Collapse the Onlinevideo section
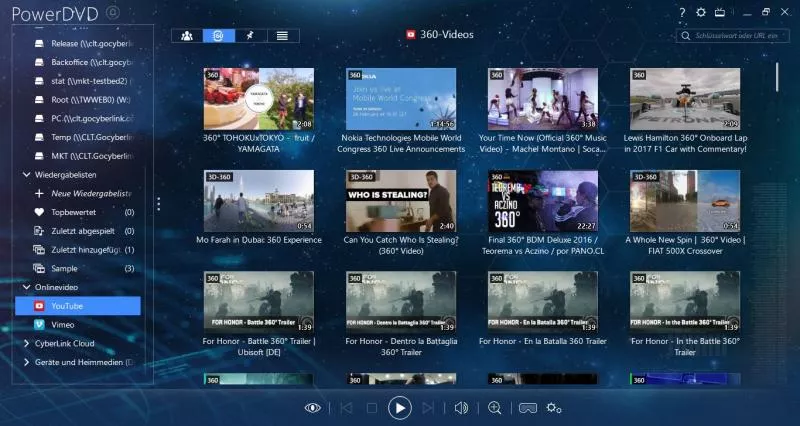 click(27, 287)
